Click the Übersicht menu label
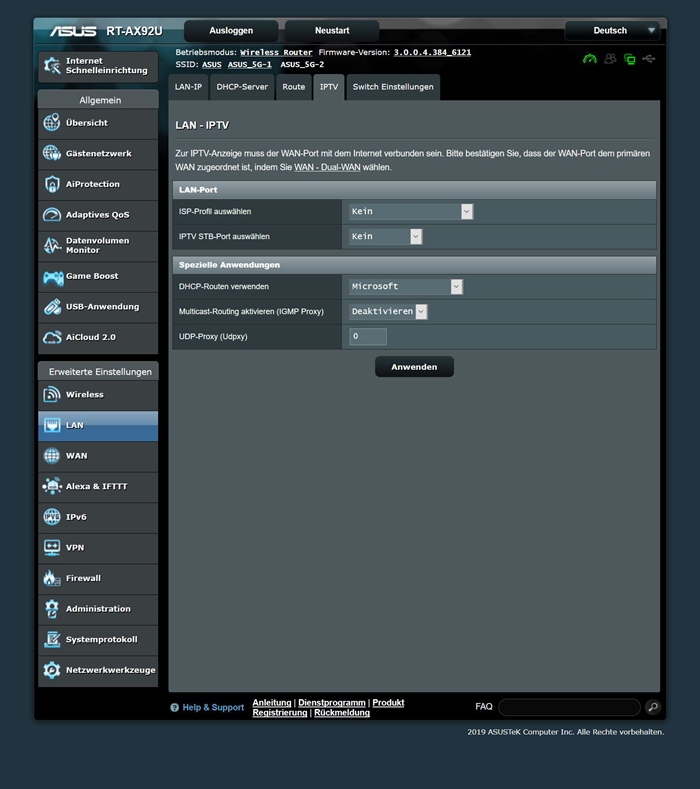This screenshot has height=789, width=700. point(87,123)
